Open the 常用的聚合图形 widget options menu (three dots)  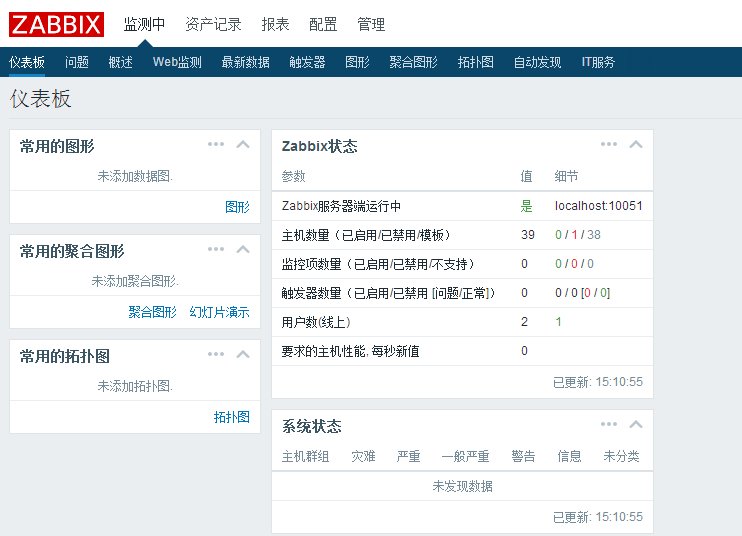[x=216, y=249]
